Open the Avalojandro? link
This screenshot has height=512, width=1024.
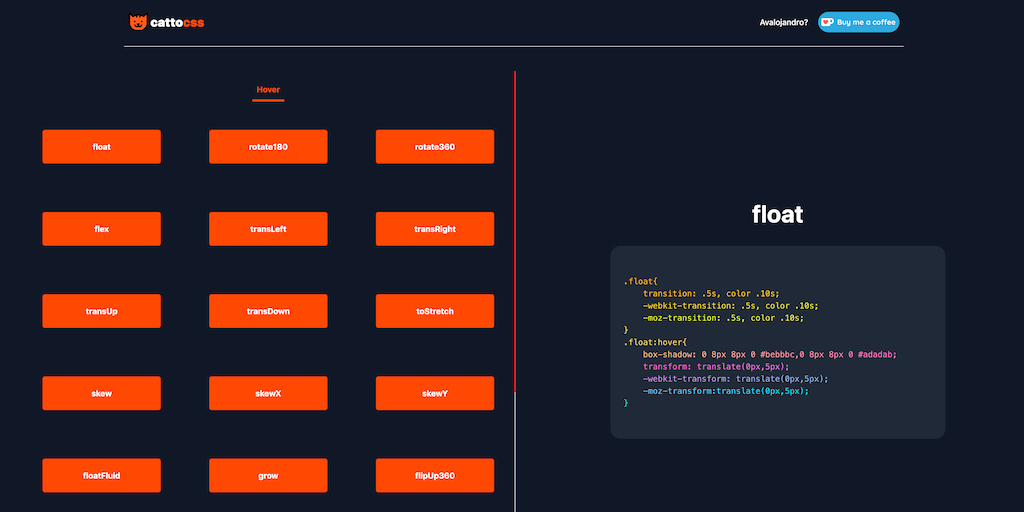click(x=783, y=22)
